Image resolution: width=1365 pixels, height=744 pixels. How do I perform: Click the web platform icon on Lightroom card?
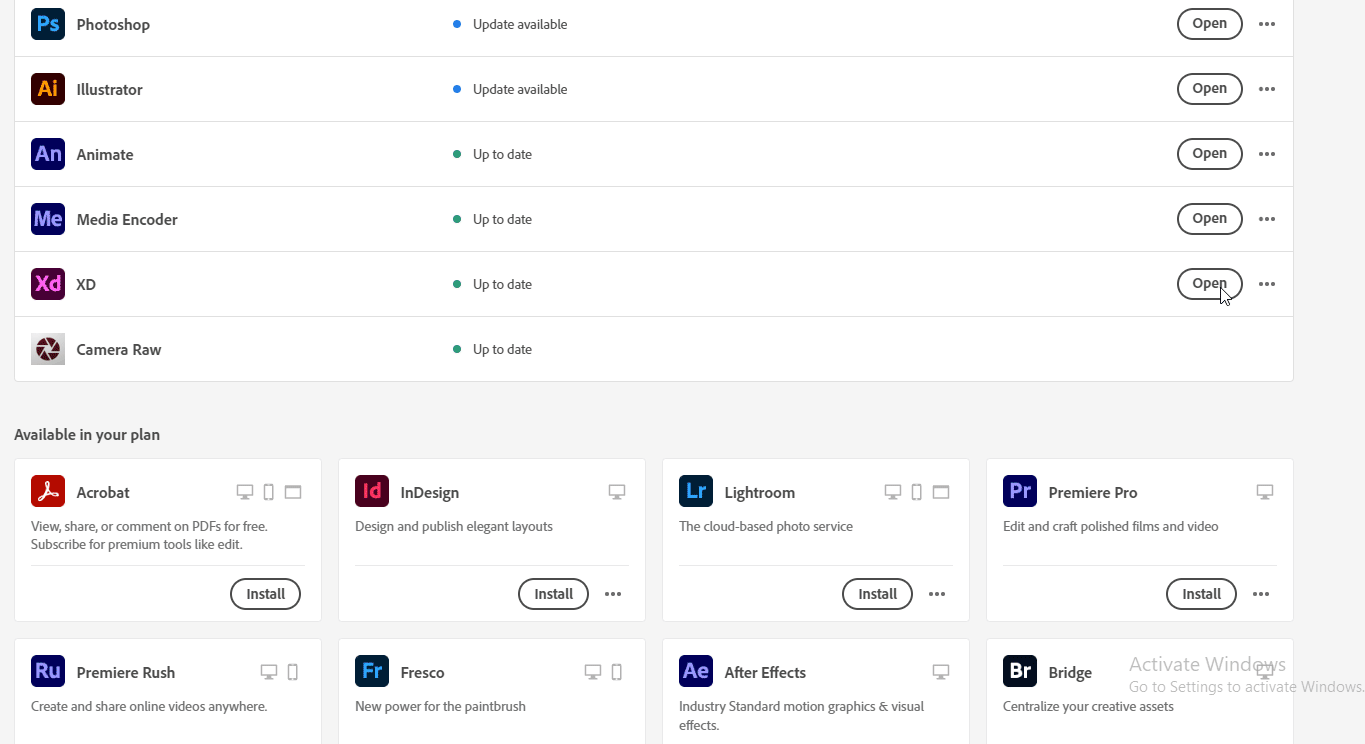(941, 492)
